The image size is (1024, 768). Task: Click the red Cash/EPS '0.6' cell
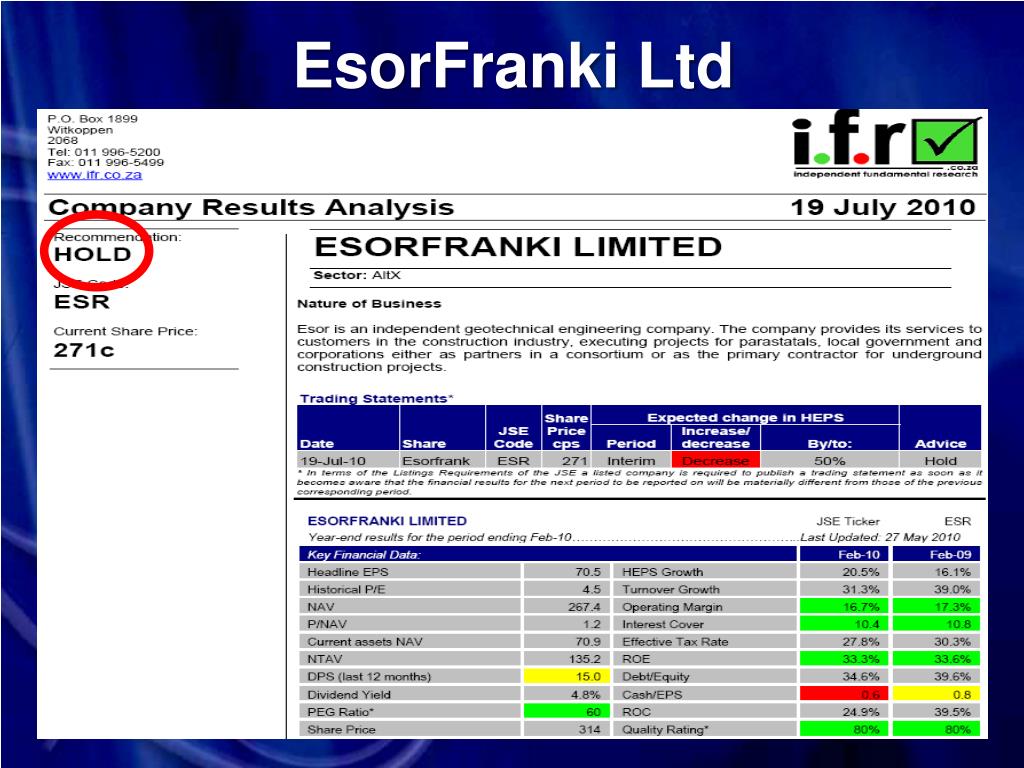tap(844, 694)
